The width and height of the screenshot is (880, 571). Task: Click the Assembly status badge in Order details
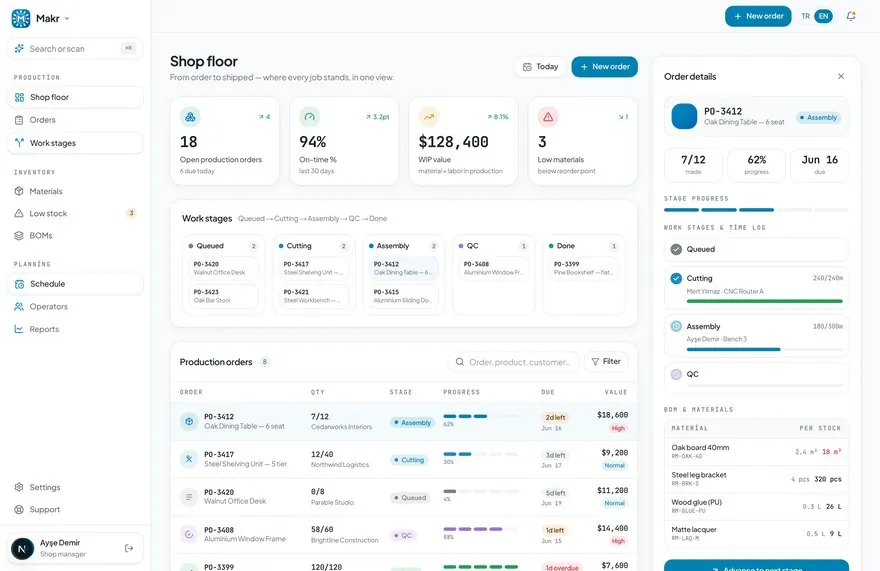click(818, 118)
